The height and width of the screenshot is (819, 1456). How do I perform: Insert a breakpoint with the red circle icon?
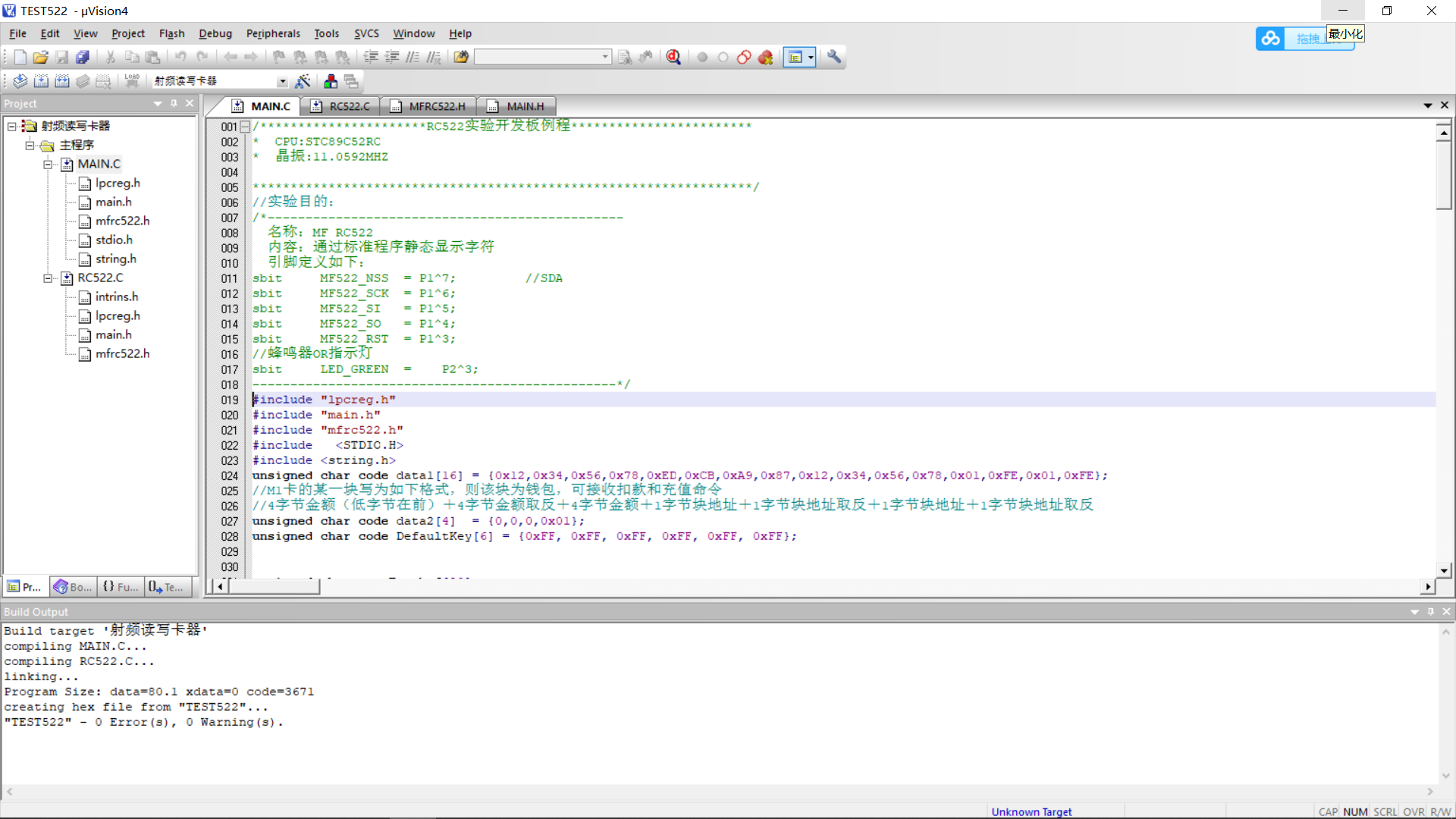pos(702,57)
